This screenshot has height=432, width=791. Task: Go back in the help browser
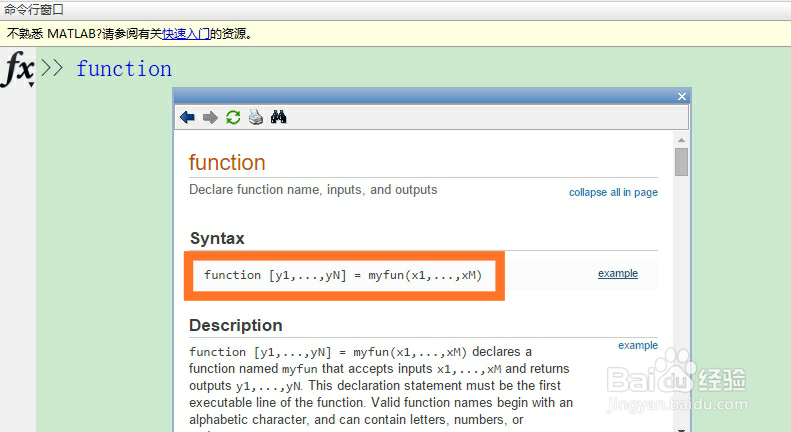coord(187,118)
